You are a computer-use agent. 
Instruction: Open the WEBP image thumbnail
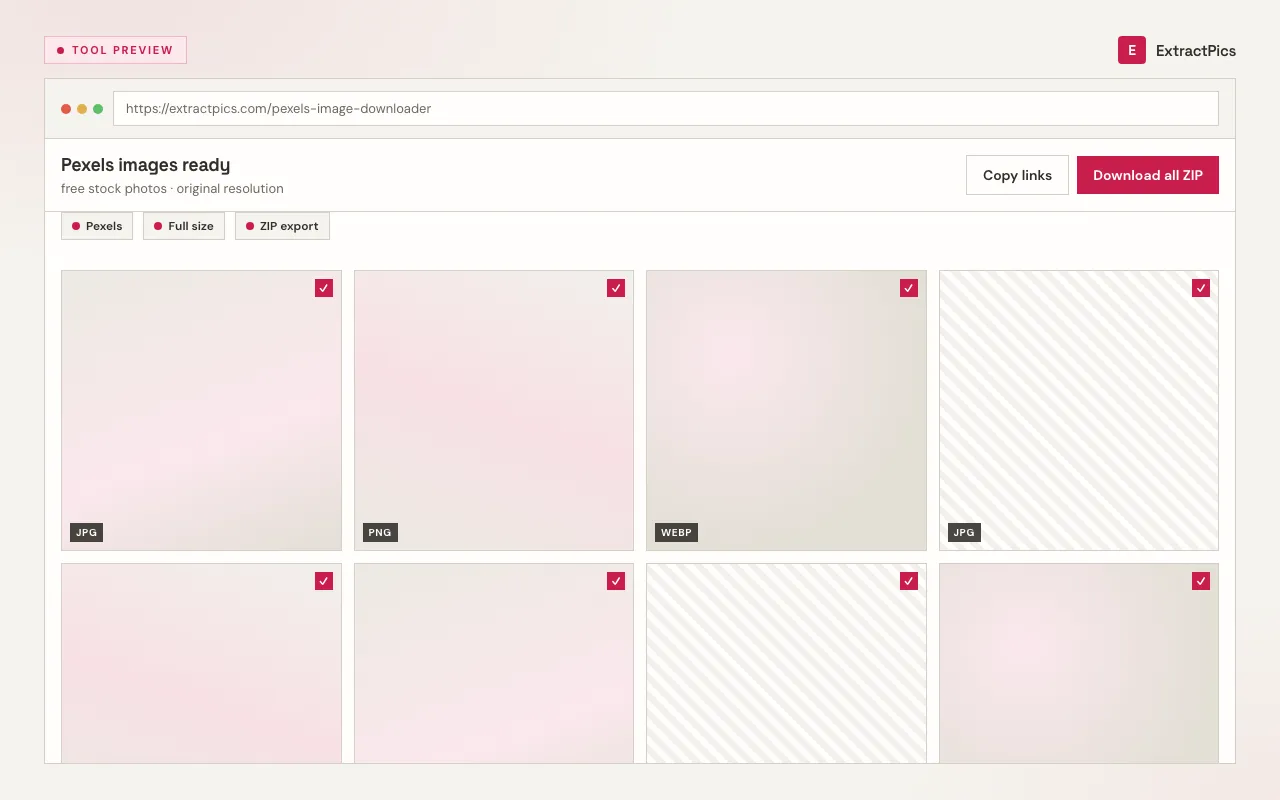(x=786, y=410)
